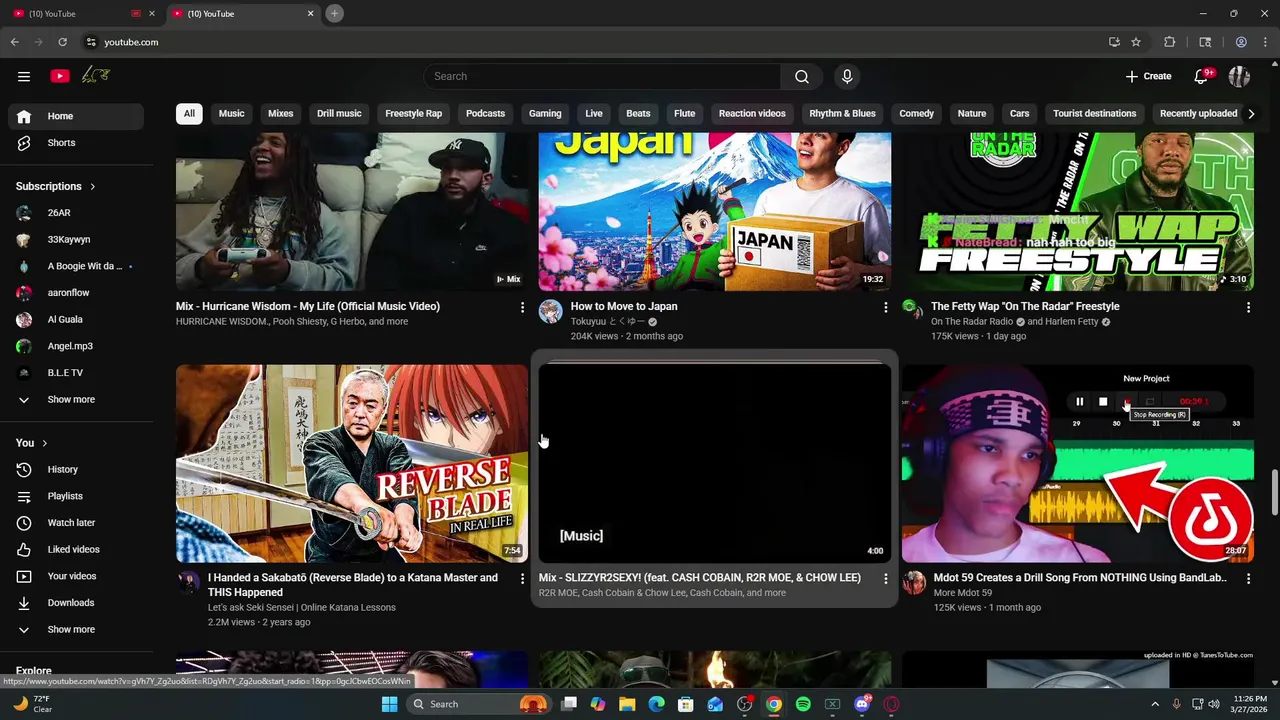Viewport: 1280px width, 720px height.
Task: Open the Reverse Blade katana thumbnail
Action: [x=352, y=463]
